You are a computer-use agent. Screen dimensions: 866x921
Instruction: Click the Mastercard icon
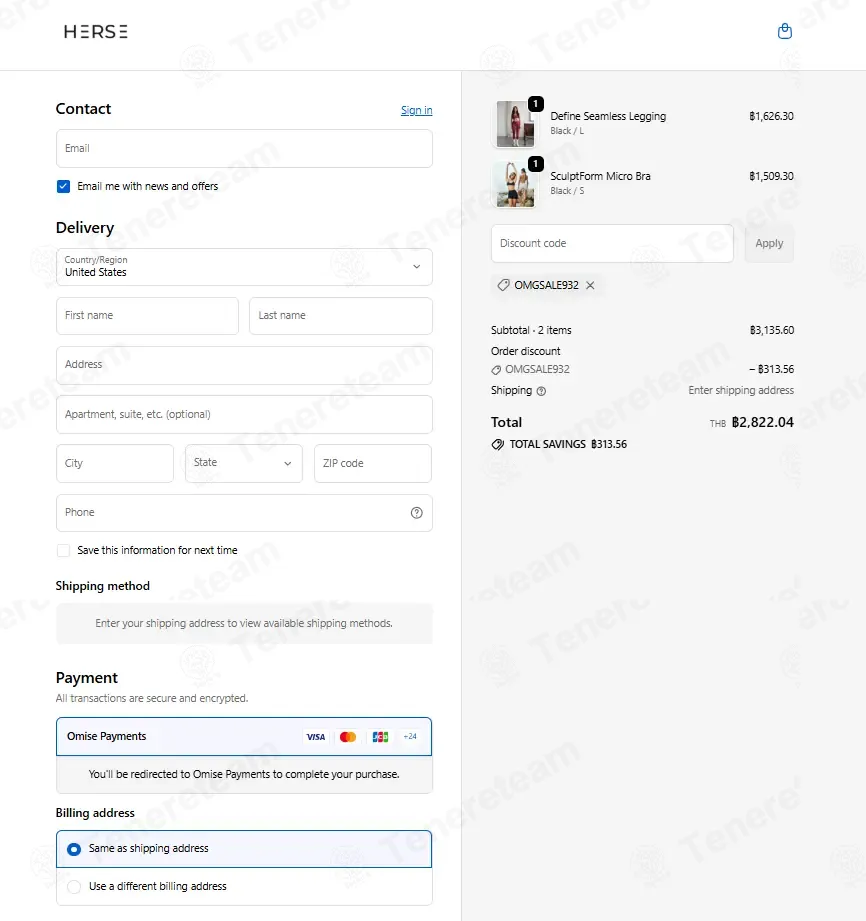tap(348, 737)
